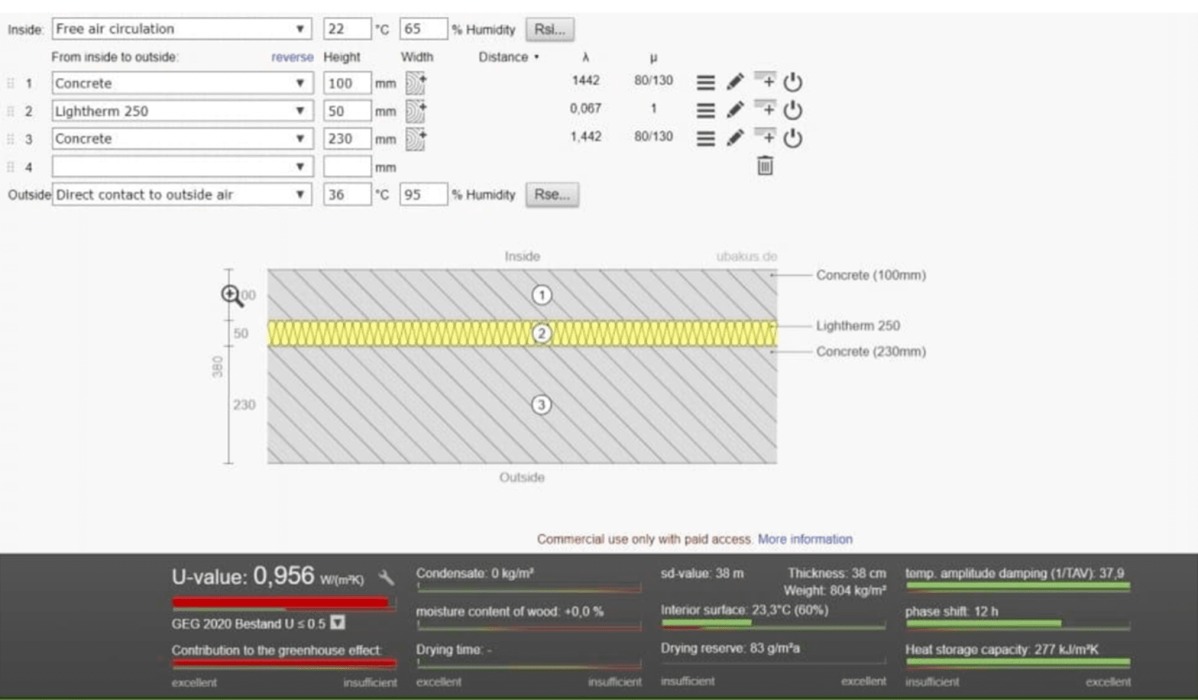Click the red U-value rating bar
The width and height of the screenshot is (1198, 700).
(x=281, y=603)
